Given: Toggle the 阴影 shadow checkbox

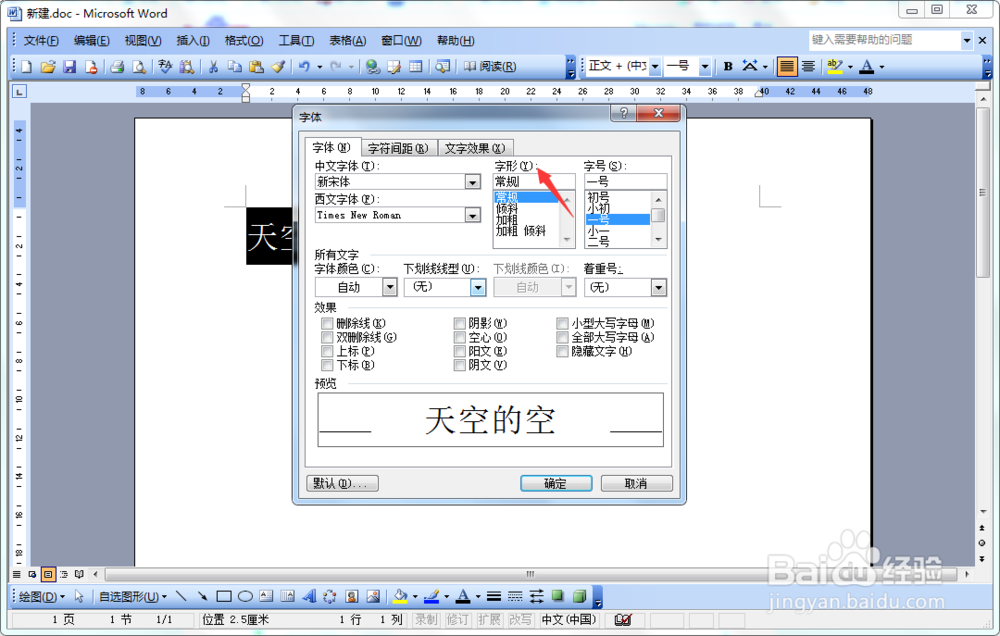Looking at the screenshot, I should [x=460, y=323].
